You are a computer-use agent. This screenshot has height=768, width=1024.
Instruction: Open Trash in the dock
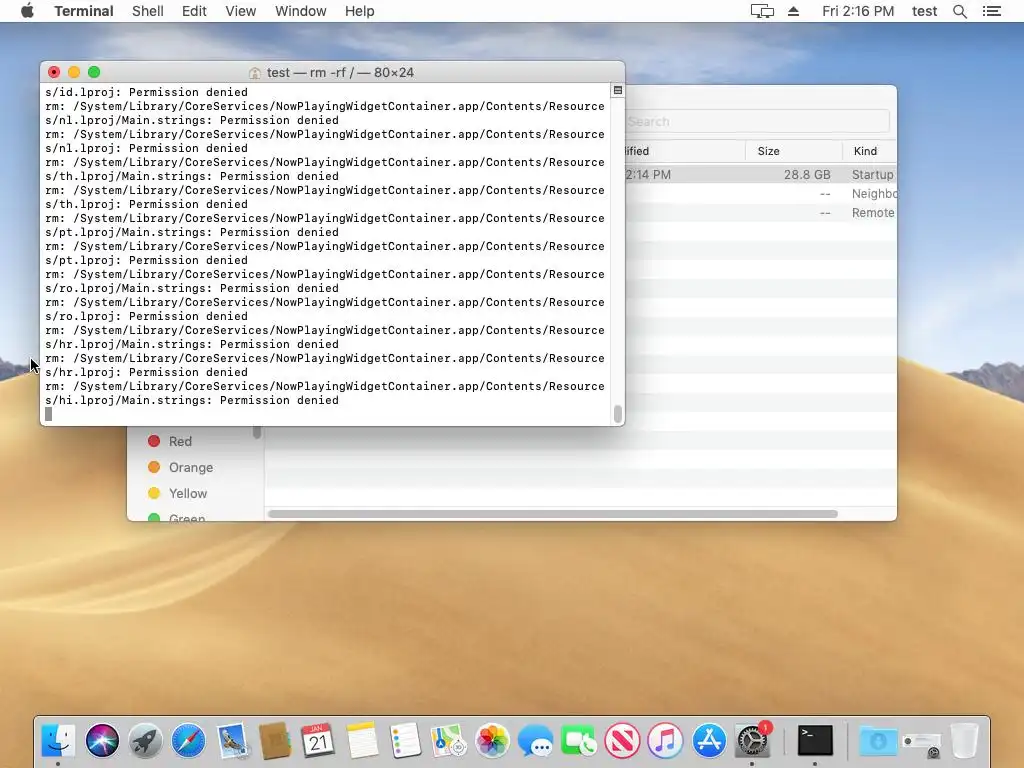pos(965,741)
